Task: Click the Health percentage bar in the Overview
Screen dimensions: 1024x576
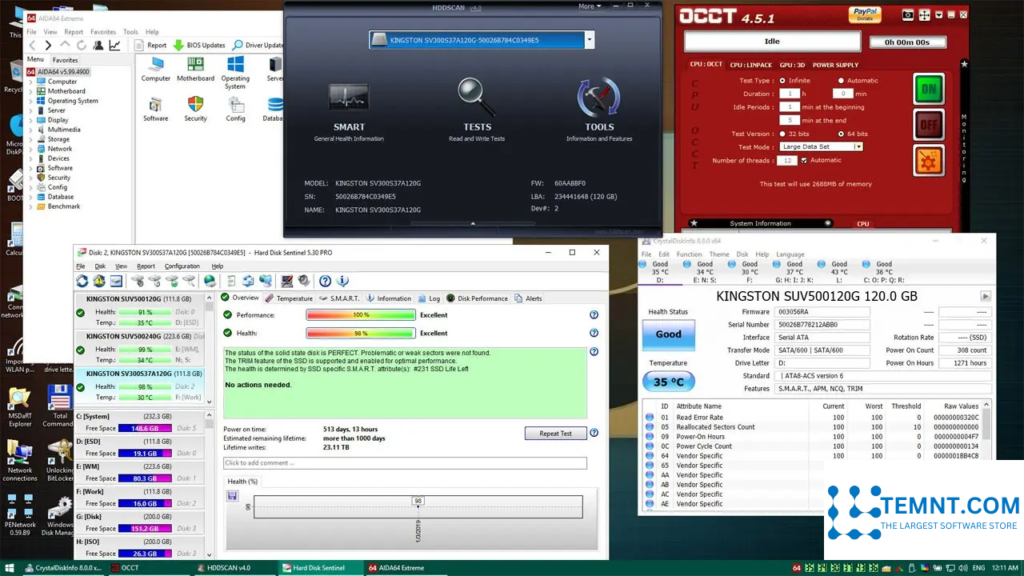Action: [360, 333]
